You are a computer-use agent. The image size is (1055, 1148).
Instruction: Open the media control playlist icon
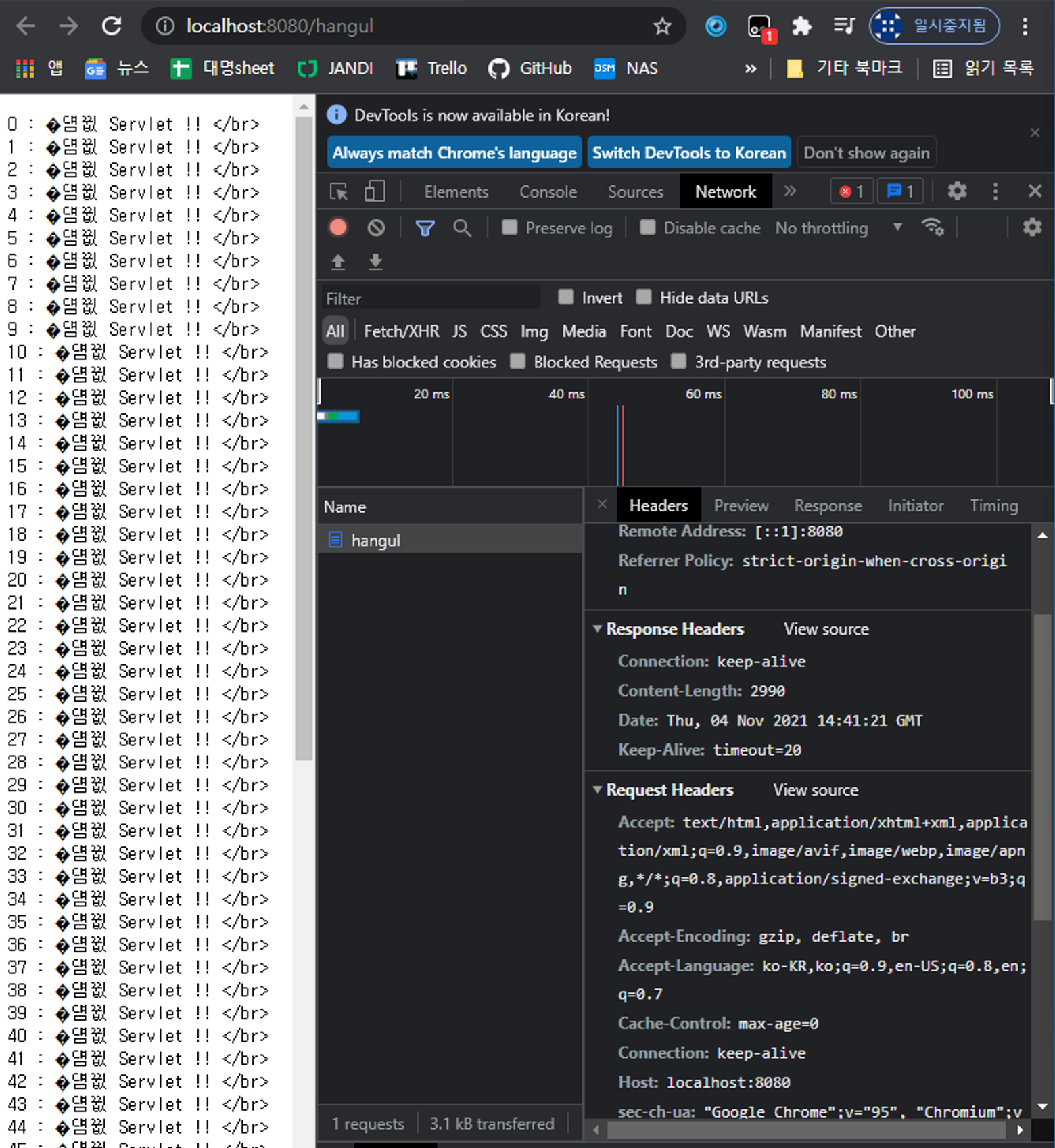point(844,26)
